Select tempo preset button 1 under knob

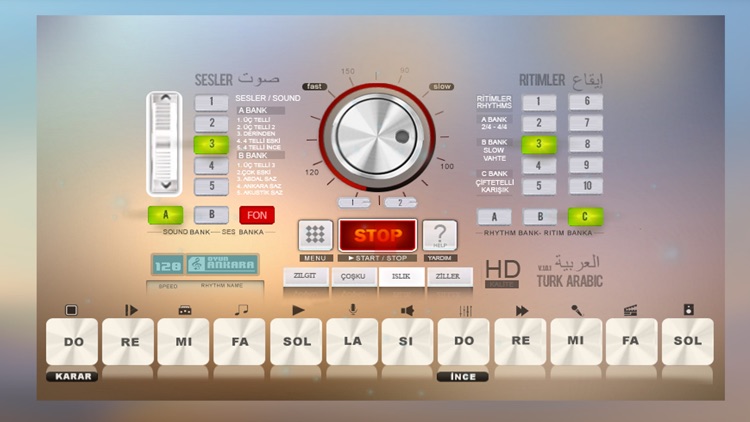coord(354,202)
